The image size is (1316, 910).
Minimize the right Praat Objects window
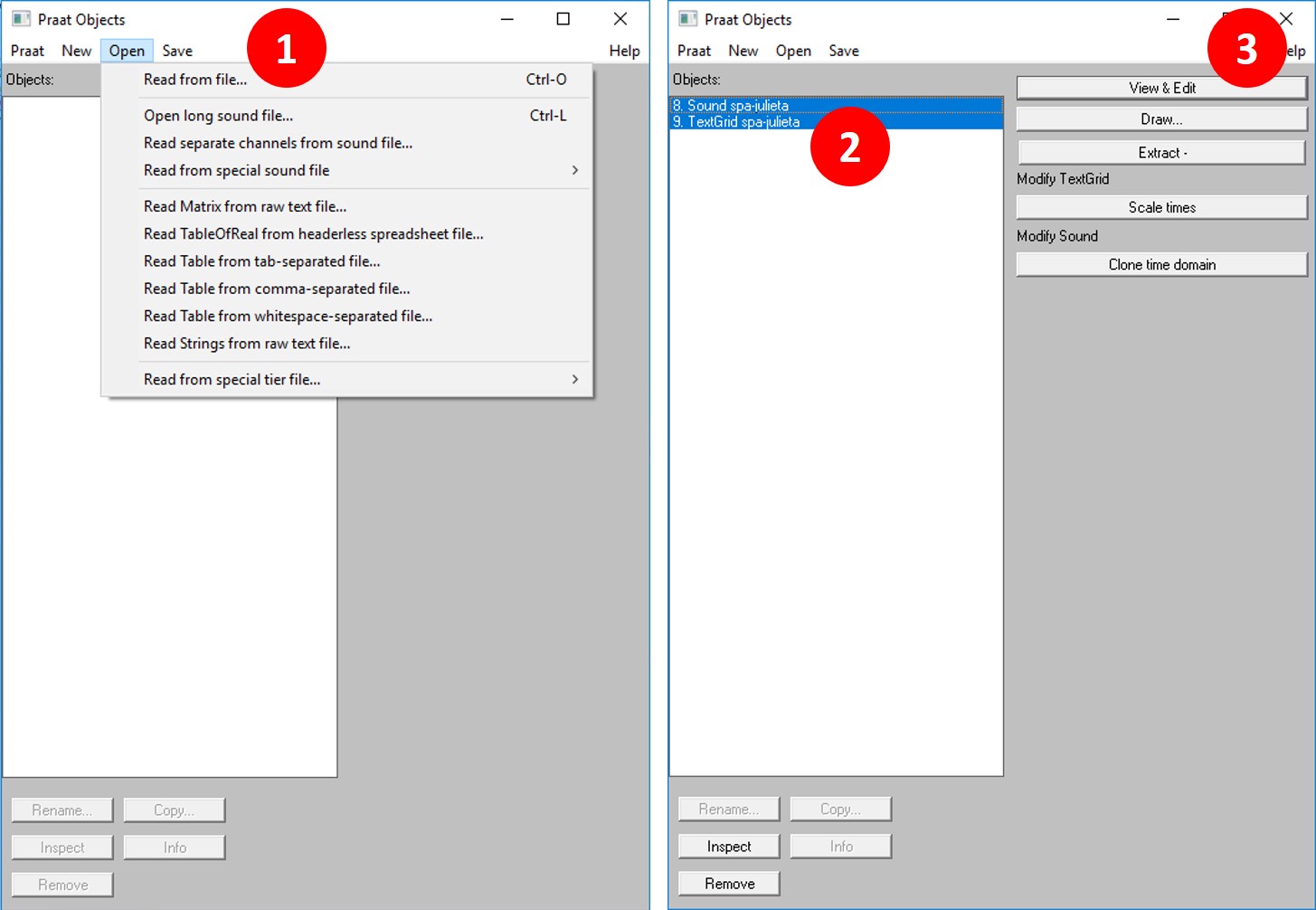1173,19
